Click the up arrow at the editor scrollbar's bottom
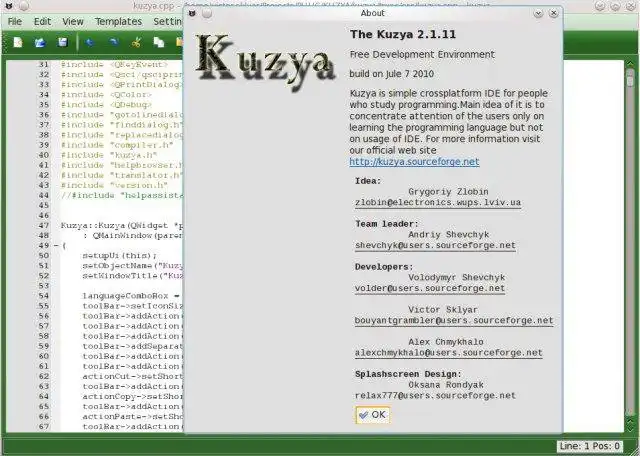This screenshot has height=456, width=640. coord(630,419)
